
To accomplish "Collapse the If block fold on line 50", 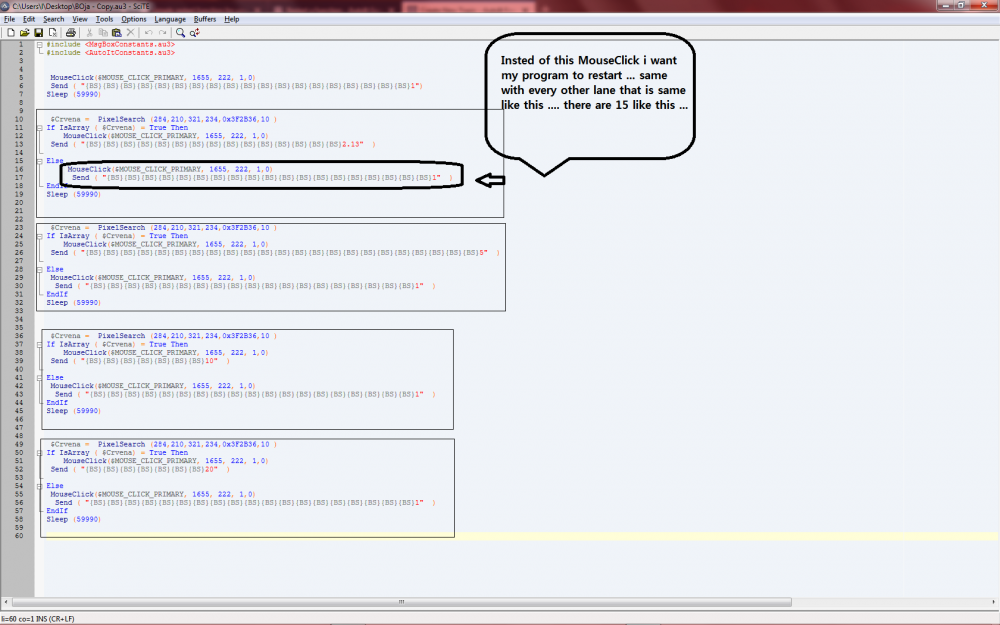I will (40, 453).
